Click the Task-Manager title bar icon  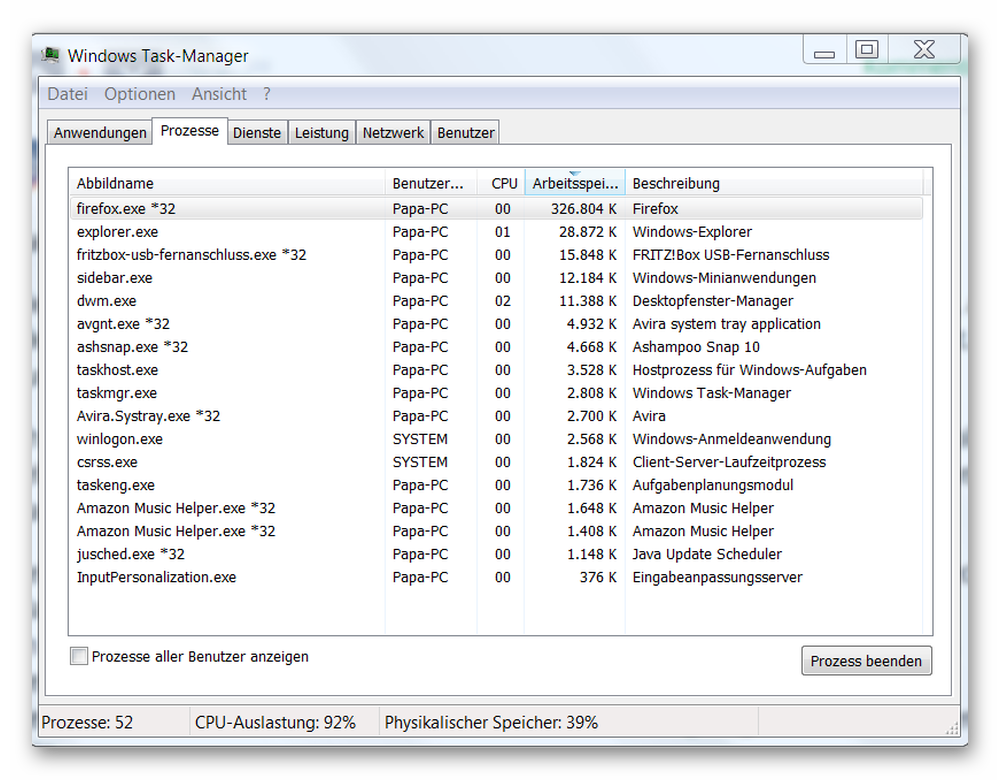(50, 55)
